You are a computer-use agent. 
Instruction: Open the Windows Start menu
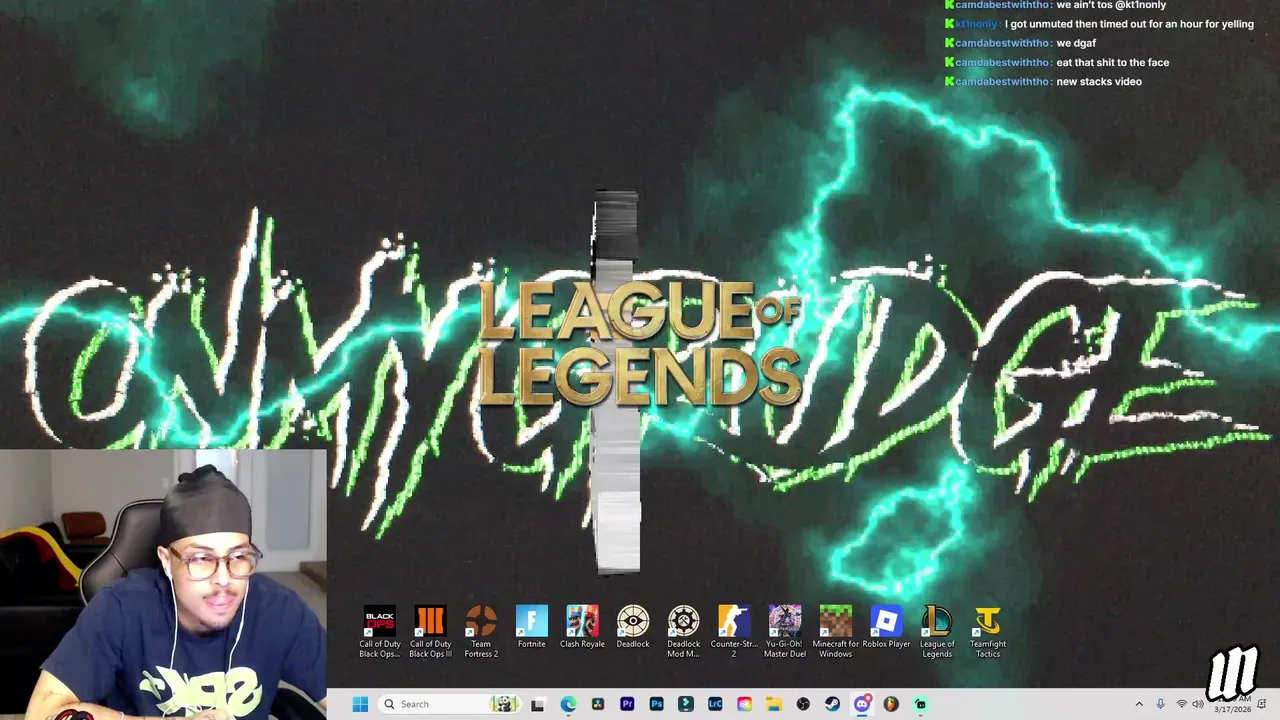click(360, 704)
